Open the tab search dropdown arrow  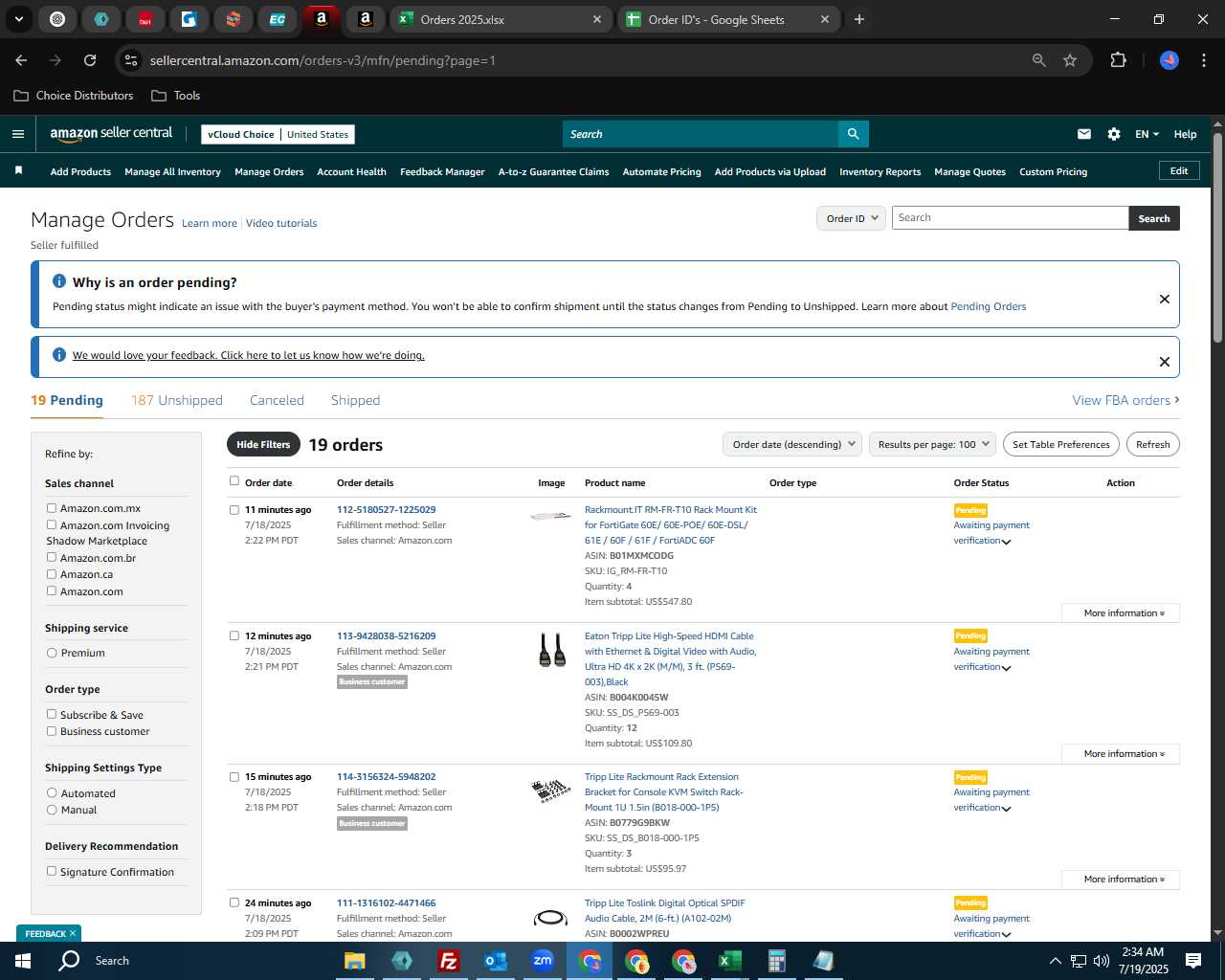19,19
